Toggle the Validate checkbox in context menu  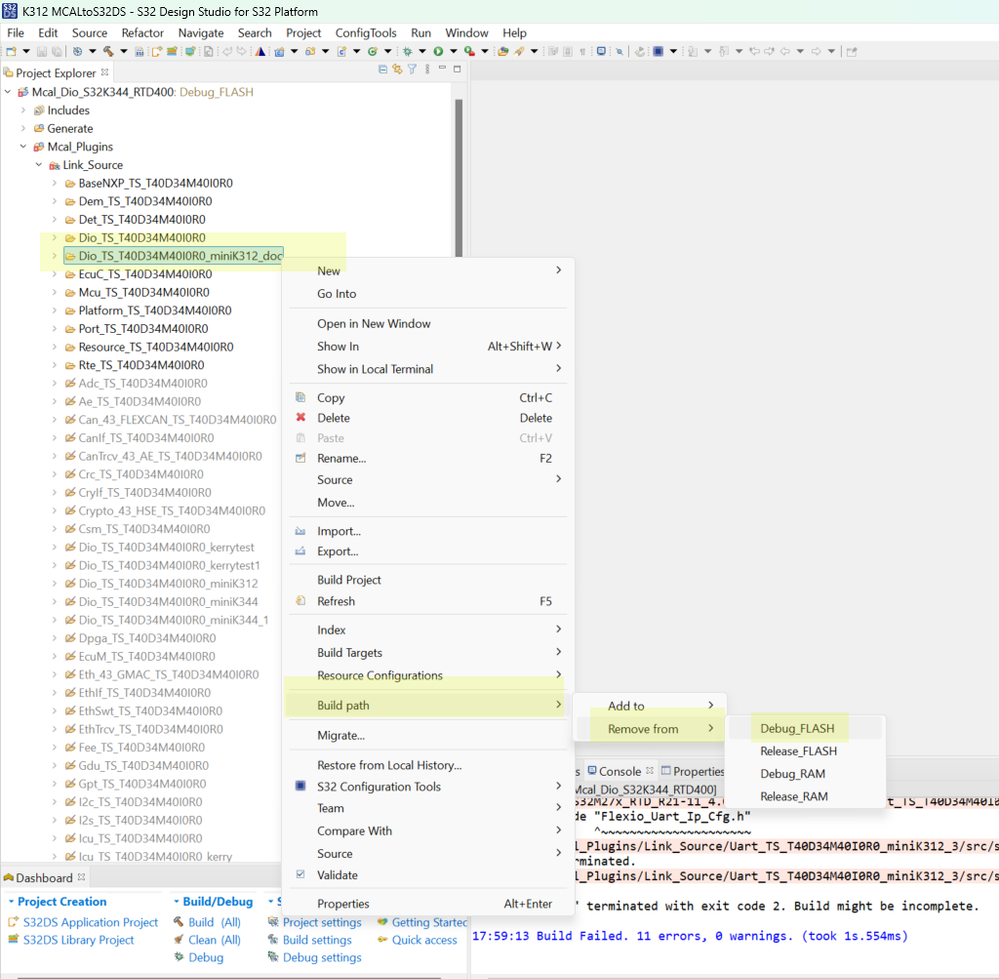[x=301, y=875]
